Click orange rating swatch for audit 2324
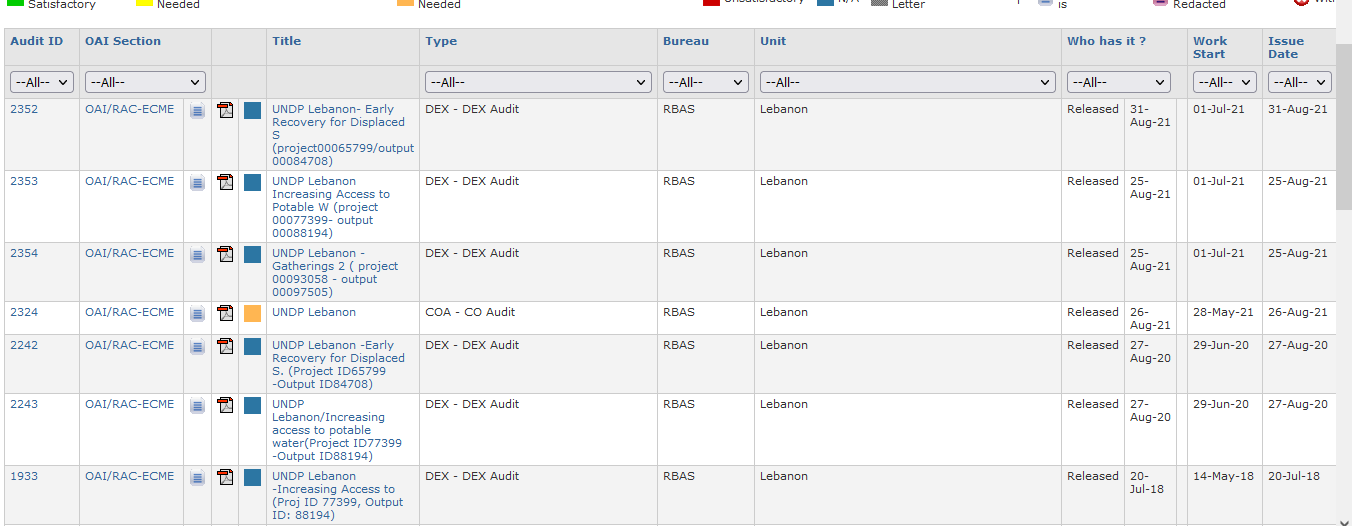Screen dimensions: 1352x526 [252, 313]
